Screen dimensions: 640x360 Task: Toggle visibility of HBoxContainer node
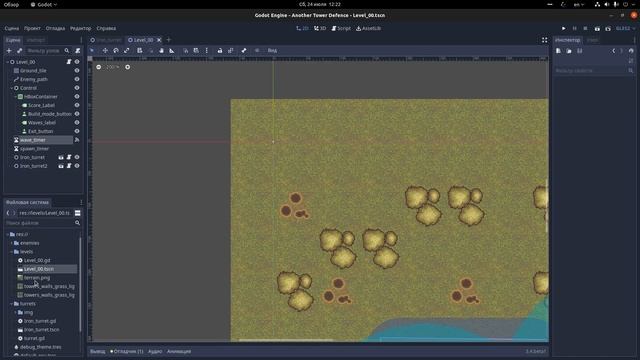point(77,97)
